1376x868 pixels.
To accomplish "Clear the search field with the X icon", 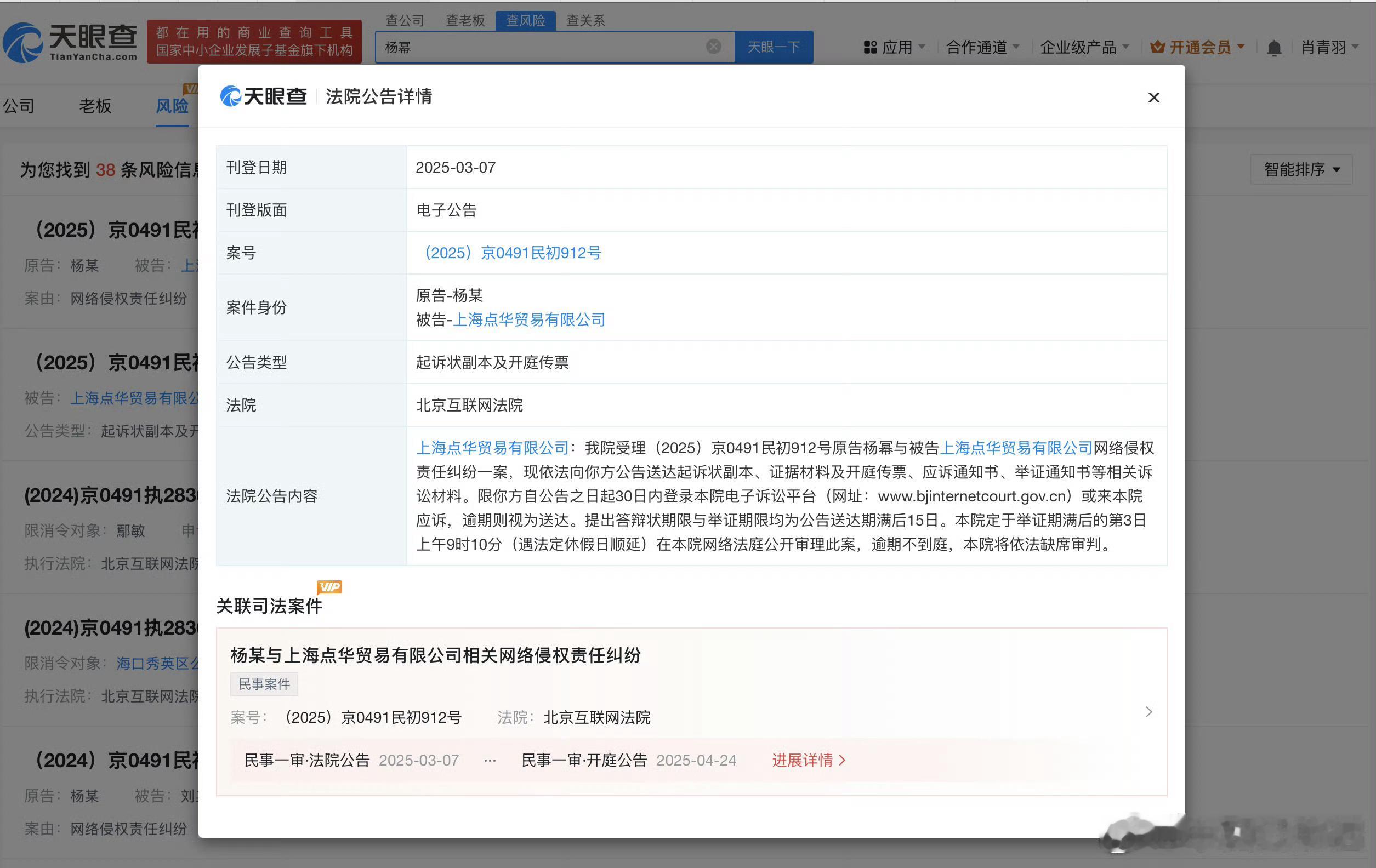I will tap(713, 47).
